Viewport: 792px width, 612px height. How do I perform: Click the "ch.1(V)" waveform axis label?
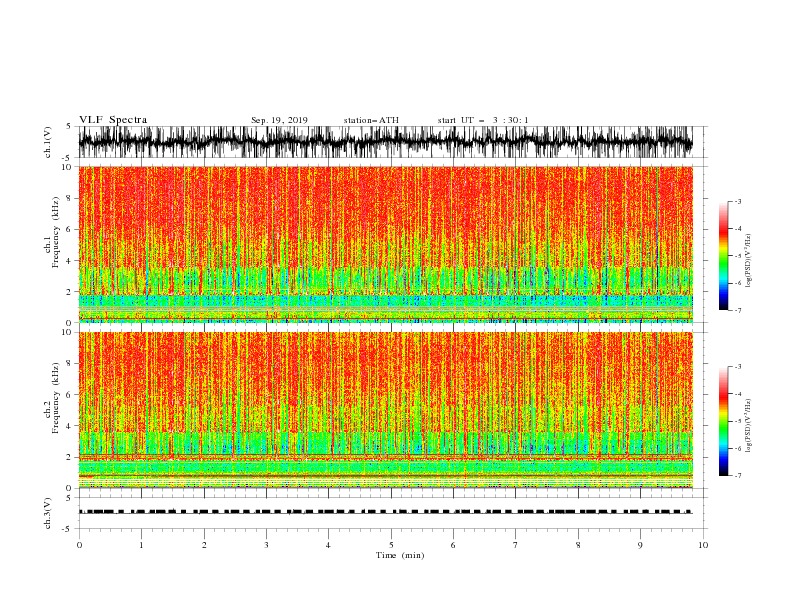click(x=48, y=142)
